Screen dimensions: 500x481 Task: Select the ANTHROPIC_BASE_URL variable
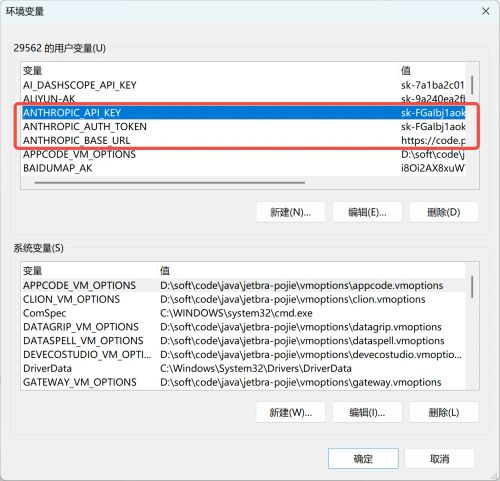244,140
